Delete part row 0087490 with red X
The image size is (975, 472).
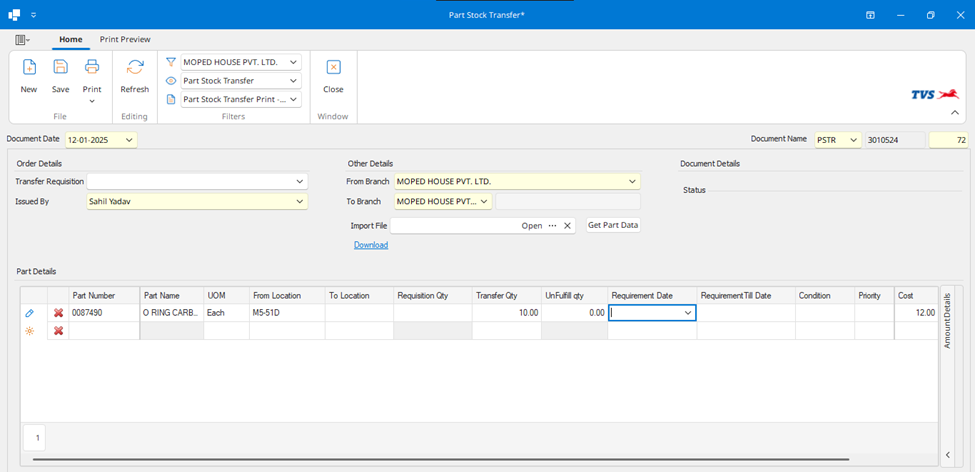pyautogui.click(x=58, y=313)
